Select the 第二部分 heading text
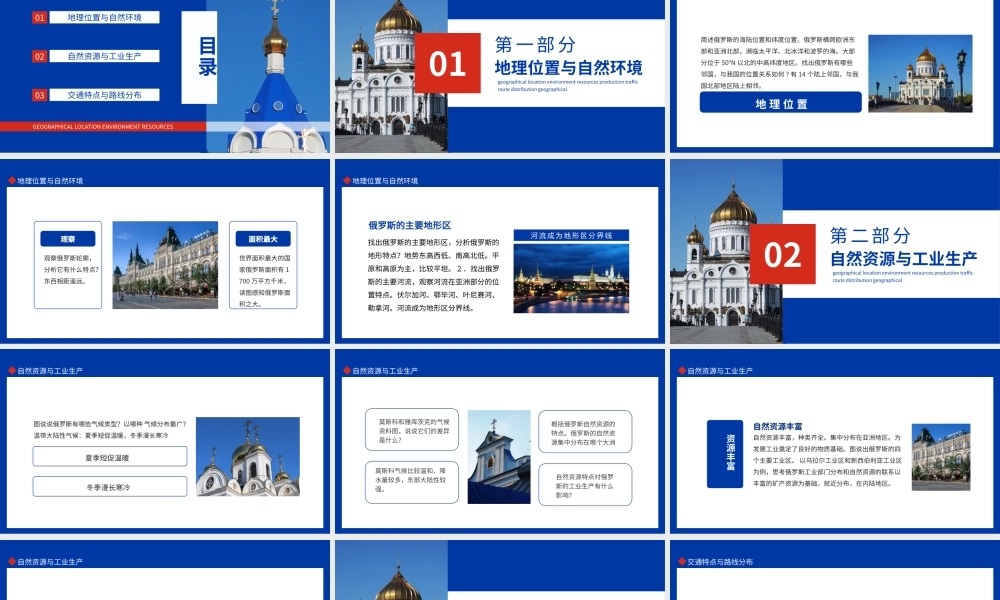 point(870,235)
